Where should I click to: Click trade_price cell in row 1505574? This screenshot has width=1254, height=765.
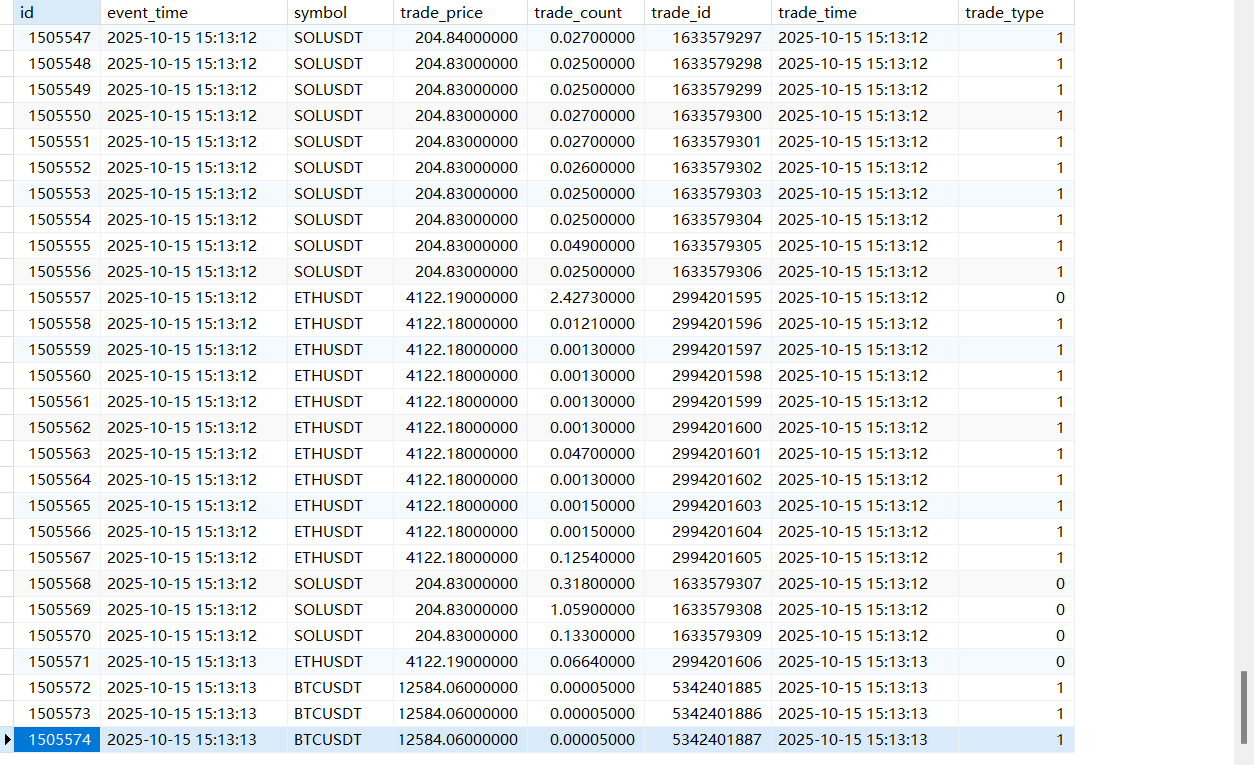[x=460, y=740]
